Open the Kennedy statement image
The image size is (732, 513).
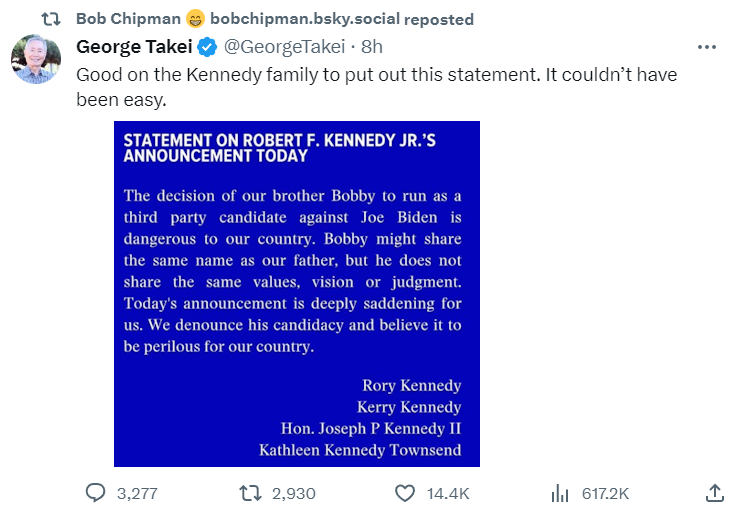coord(297,294)
